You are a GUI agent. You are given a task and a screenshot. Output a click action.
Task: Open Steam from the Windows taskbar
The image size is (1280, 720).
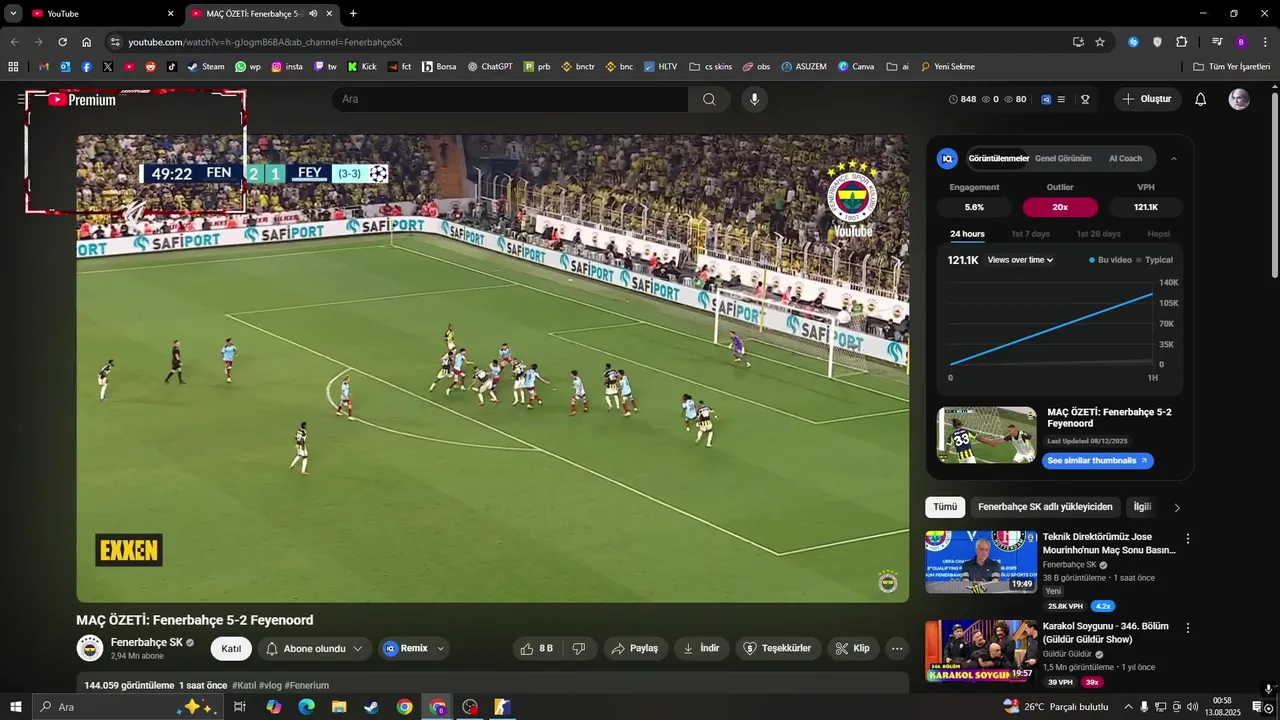coord(371,707)
